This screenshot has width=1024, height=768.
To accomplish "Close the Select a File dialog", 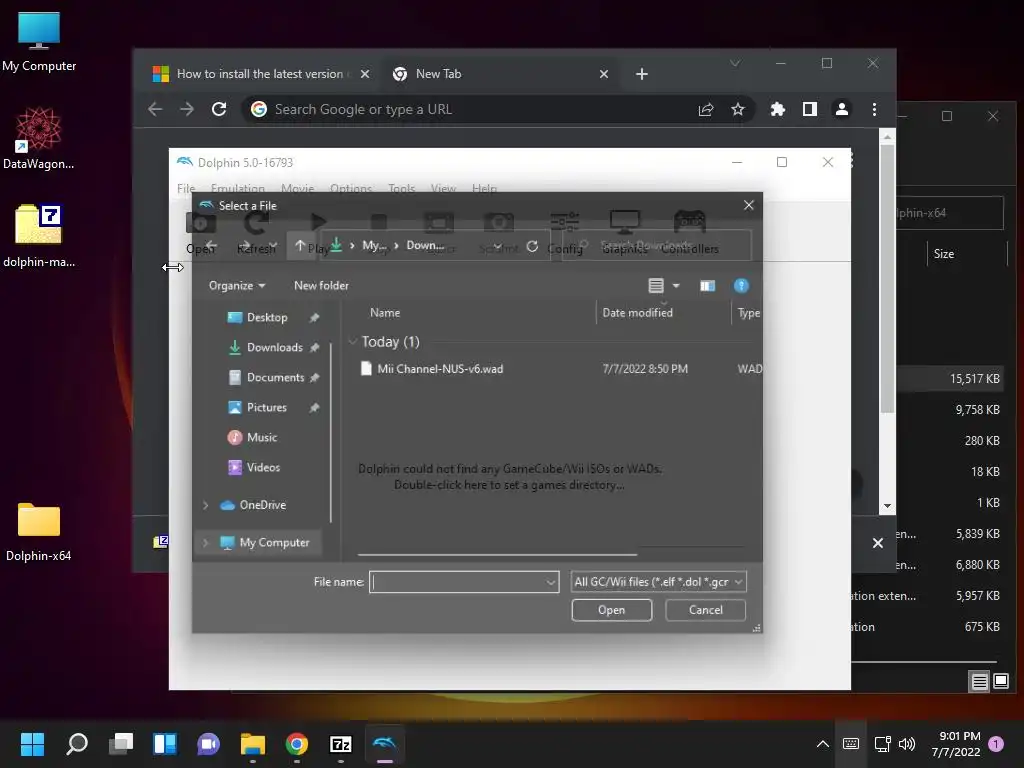I will (748, 205).
